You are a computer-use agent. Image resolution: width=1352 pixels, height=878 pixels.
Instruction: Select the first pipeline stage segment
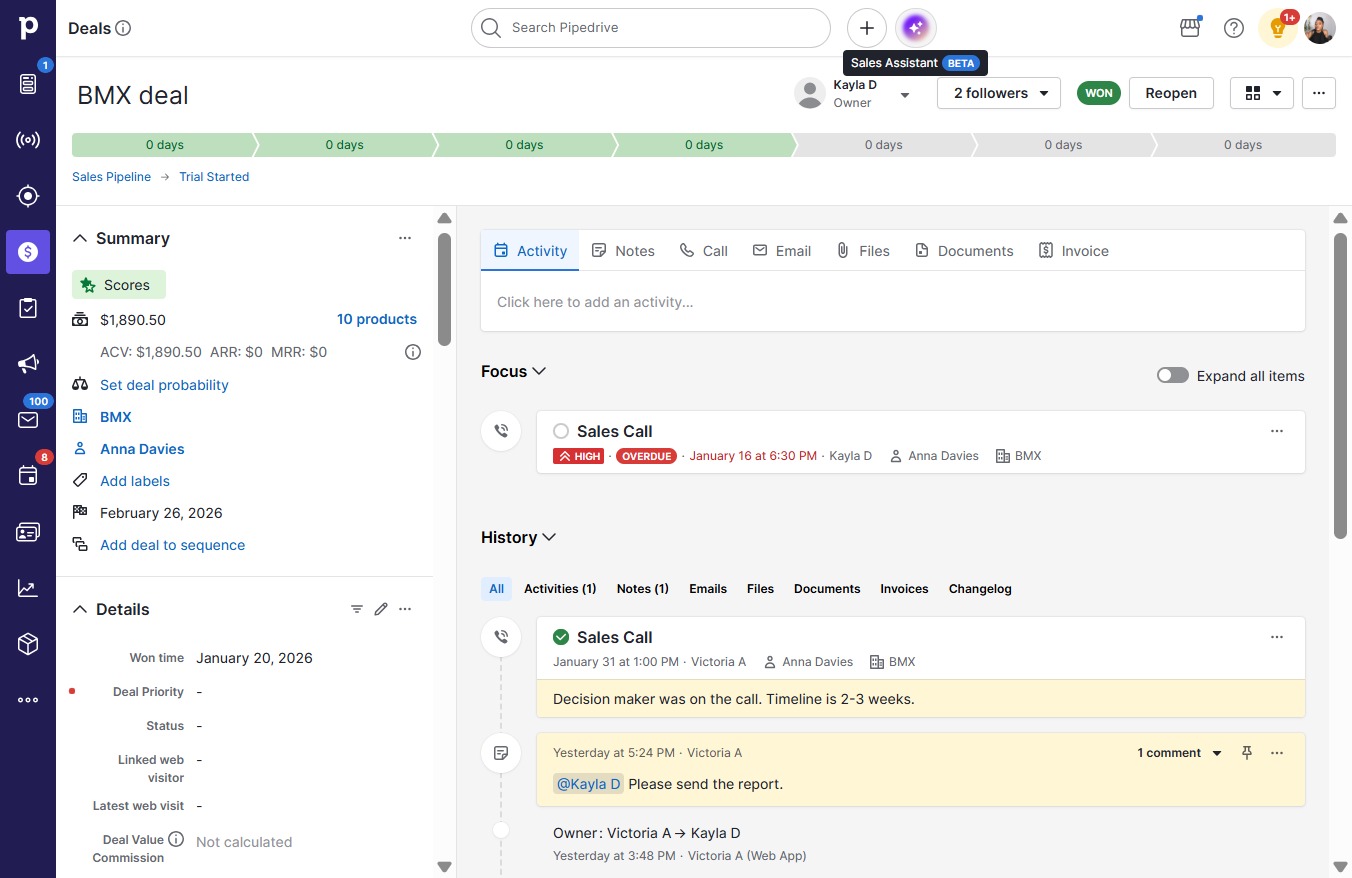click(164, 145)
